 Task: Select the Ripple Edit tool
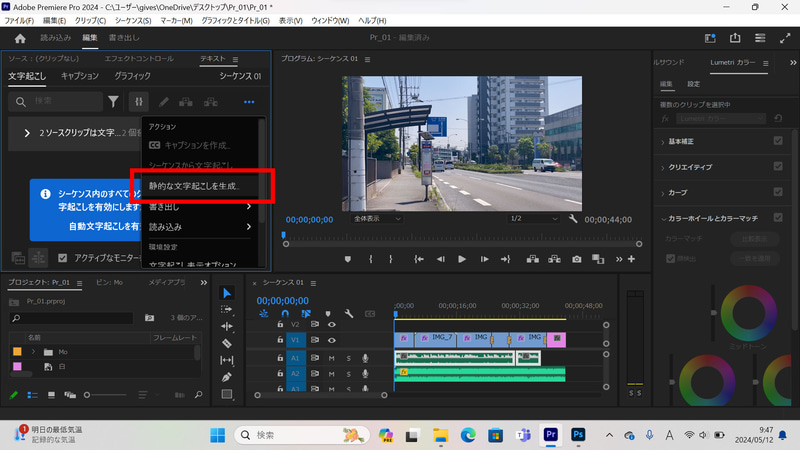coord(227,326)
